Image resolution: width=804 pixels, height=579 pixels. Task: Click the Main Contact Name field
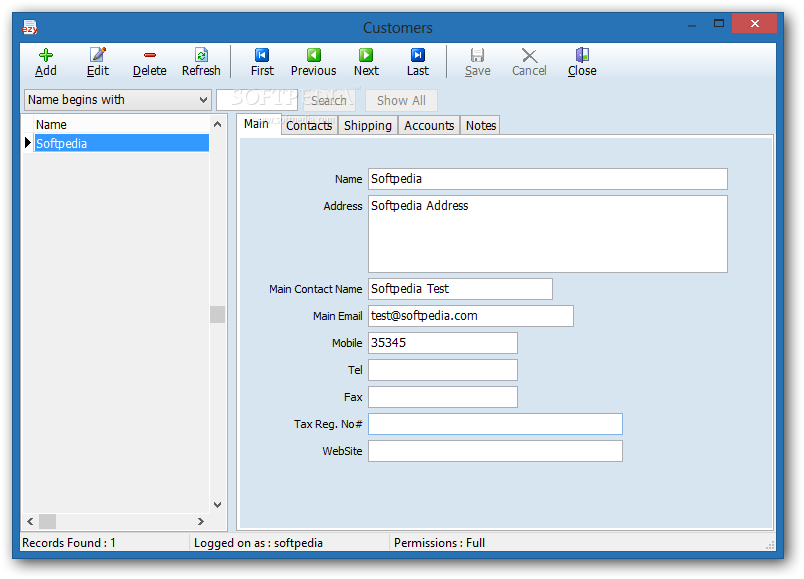tap(460, 289)
